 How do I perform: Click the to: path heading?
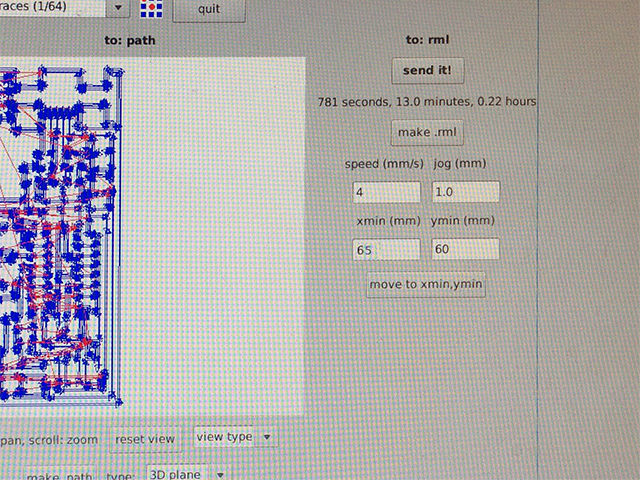pos(130,40)
